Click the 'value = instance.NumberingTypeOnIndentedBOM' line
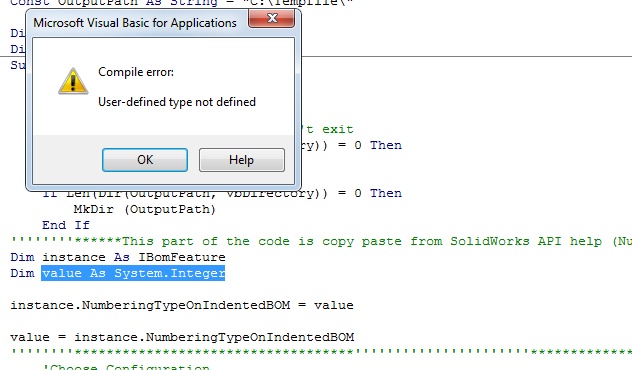Screen dimensions: 632x370 point(182,337)
